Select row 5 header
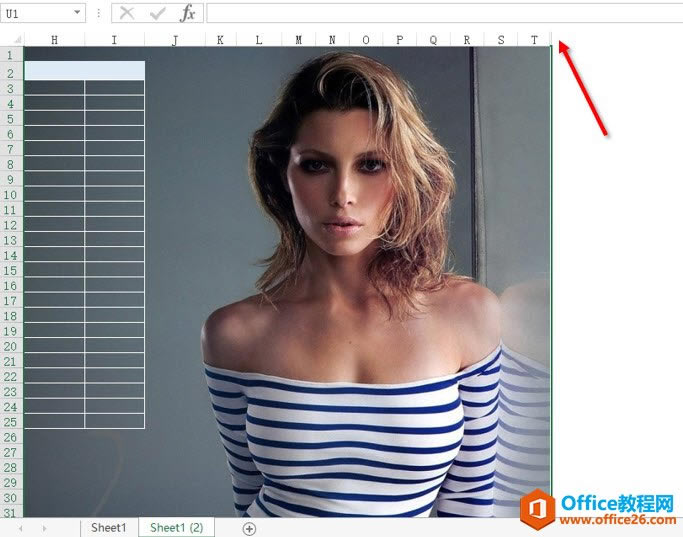 pyautogui.click(x=11, y=118)
